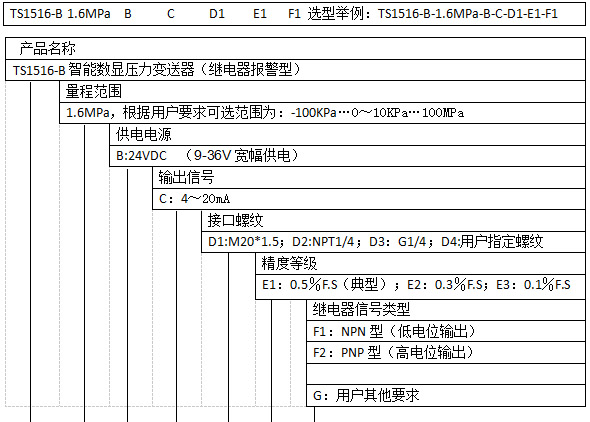Click the 产品名称 header cell
The image size is (590, 422).
pos(295,49)
